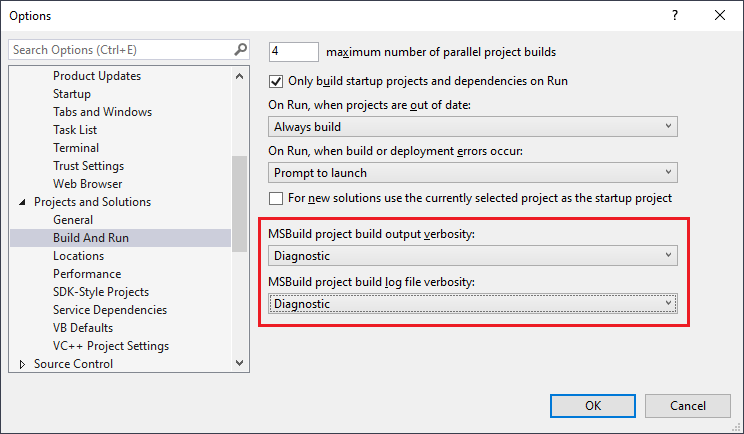This screenshot has height=434, width=744.
Task: Select VC++ Project Settings item
Action: pyautogui.click(x=111, y=346)
